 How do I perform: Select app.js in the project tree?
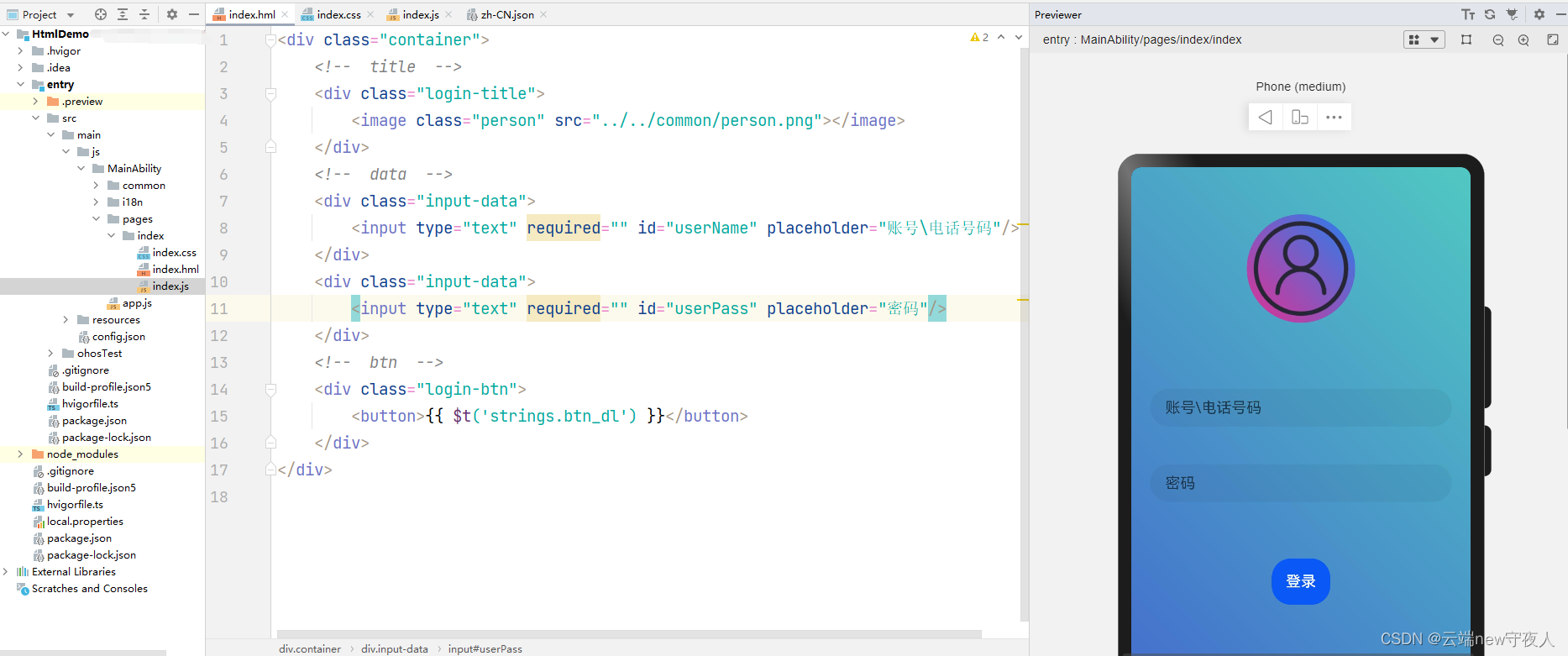(x=129, y=302)
